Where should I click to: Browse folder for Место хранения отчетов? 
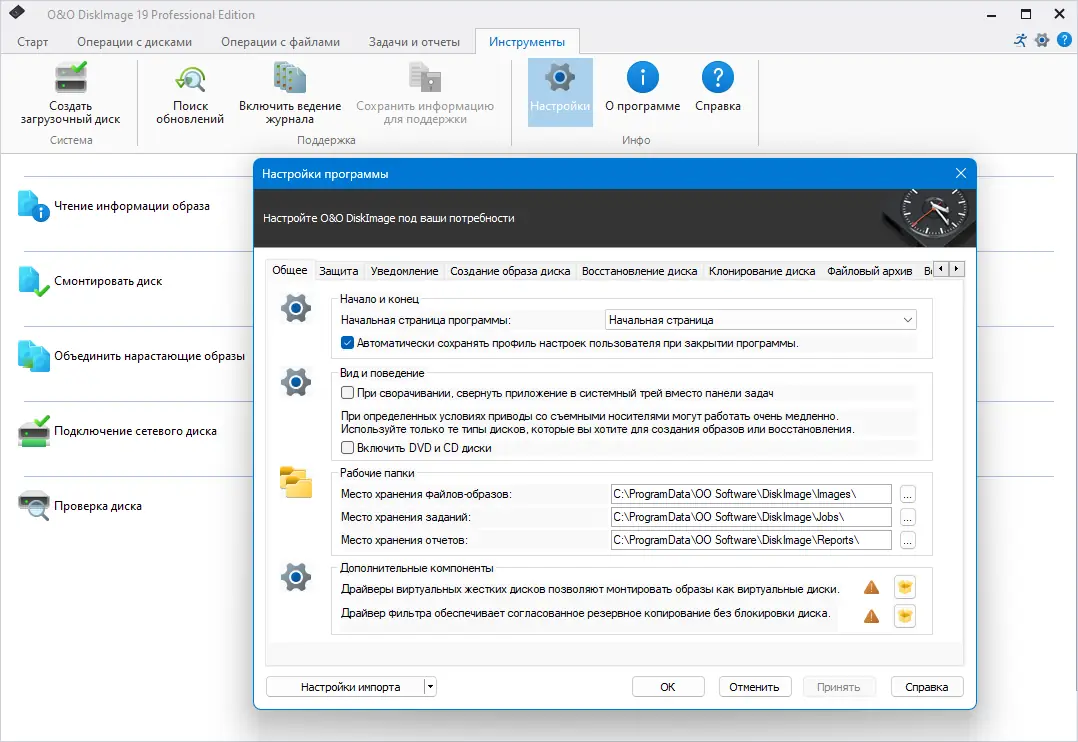coord(908,540)
